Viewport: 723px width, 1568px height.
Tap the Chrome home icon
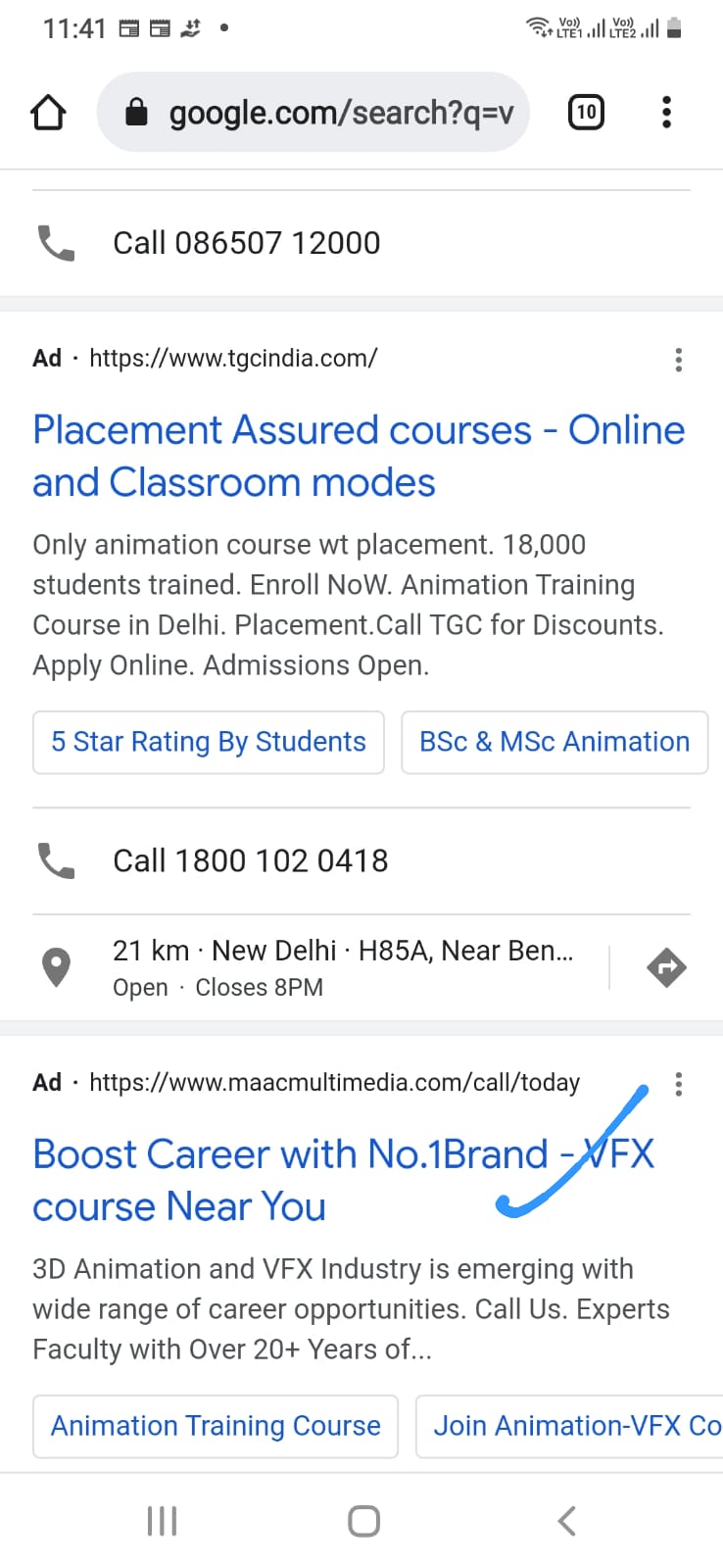click(48, 113)
